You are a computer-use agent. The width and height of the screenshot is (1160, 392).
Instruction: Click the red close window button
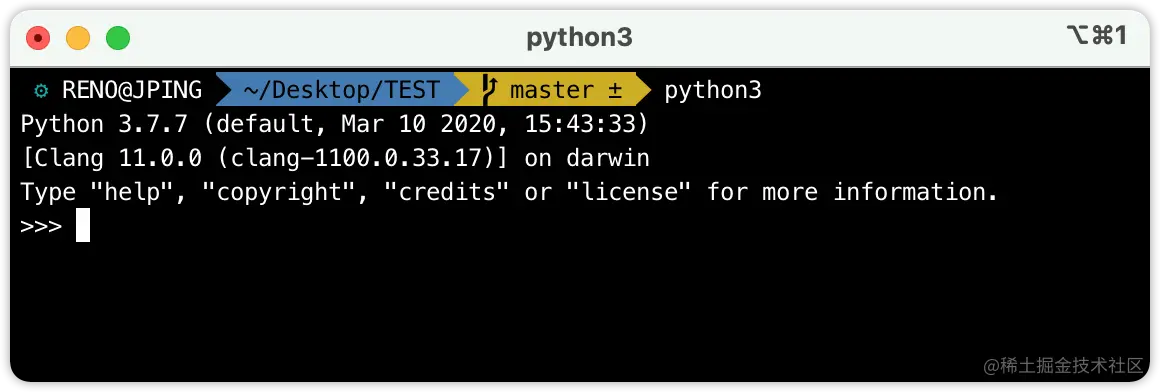pos(38,38)
